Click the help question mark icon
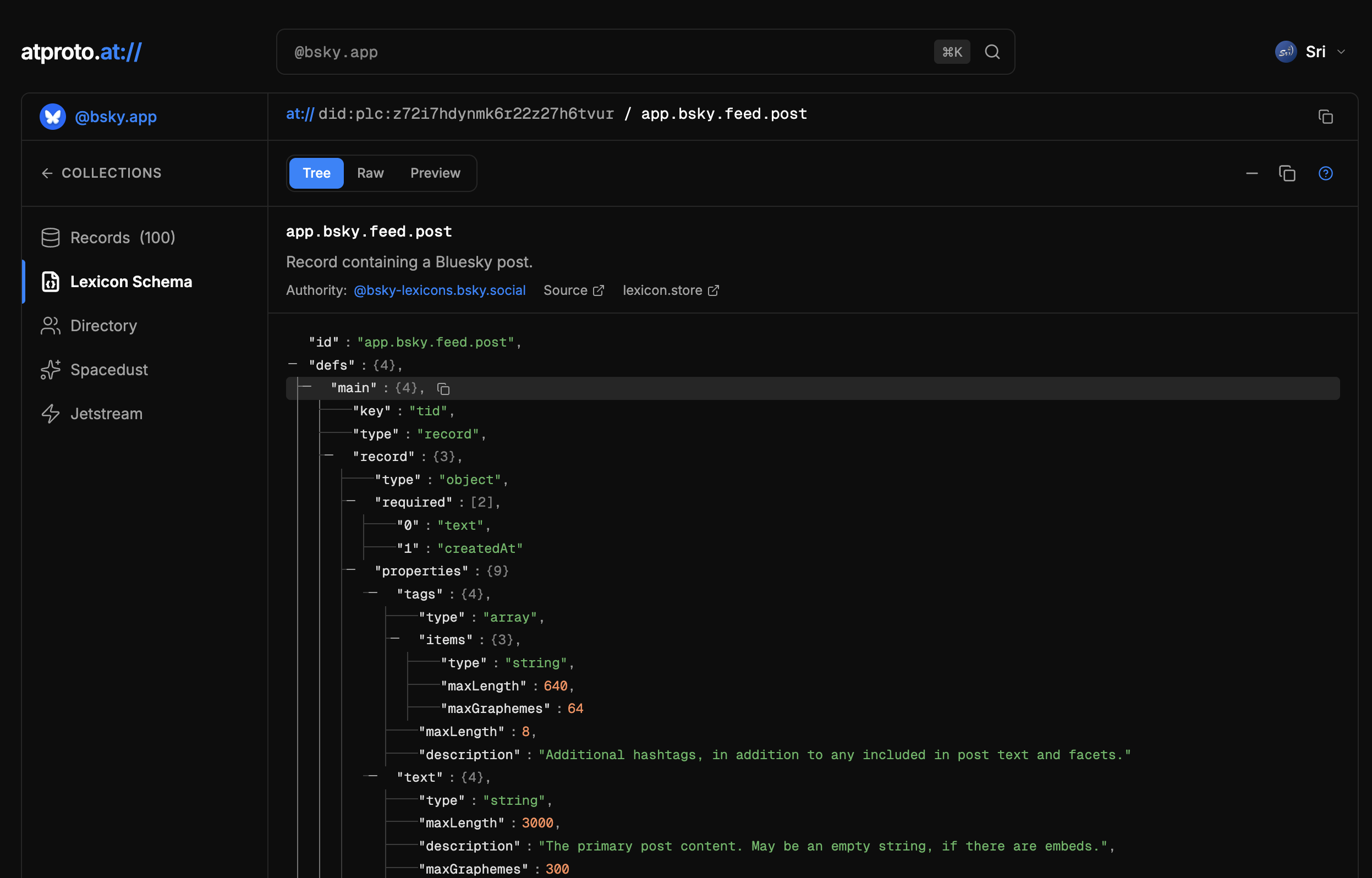 coord(1325,173)
